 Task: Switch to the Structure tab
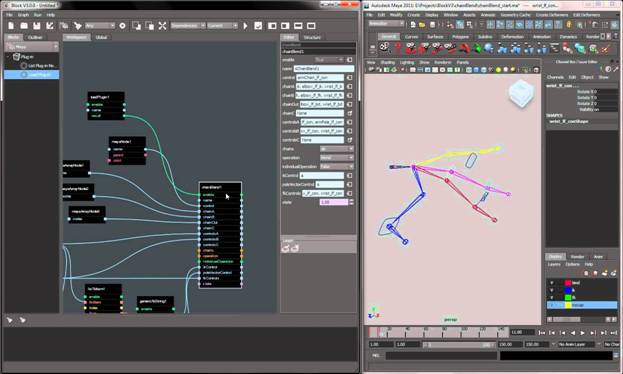tap(312, 37)
